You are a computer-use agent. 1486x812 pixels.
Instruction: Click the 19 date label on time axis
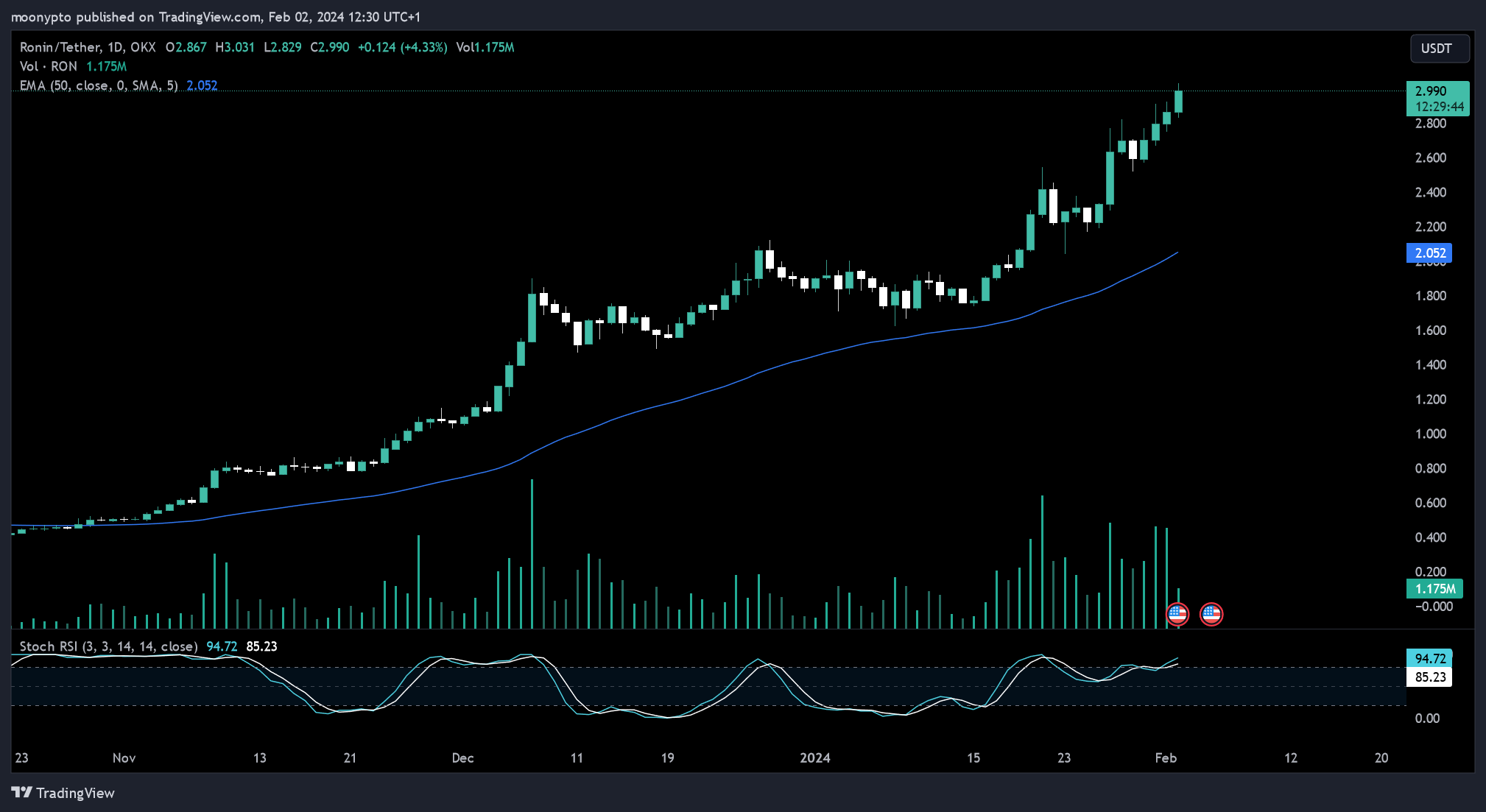pyautogui.click(x=667, y=758)
